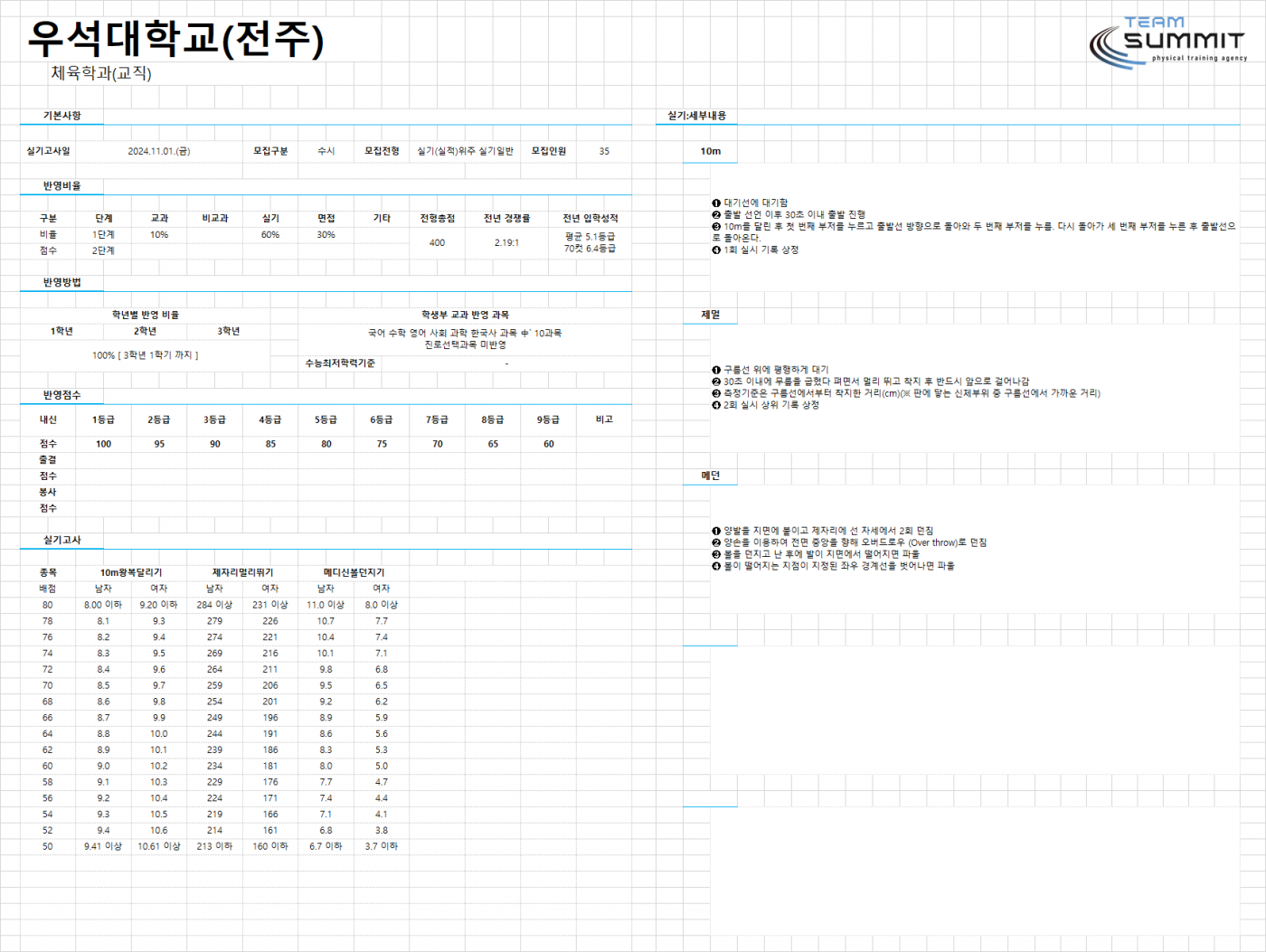Select the 비고 column header
This screenshot has height=952, width=1266.
604,420
